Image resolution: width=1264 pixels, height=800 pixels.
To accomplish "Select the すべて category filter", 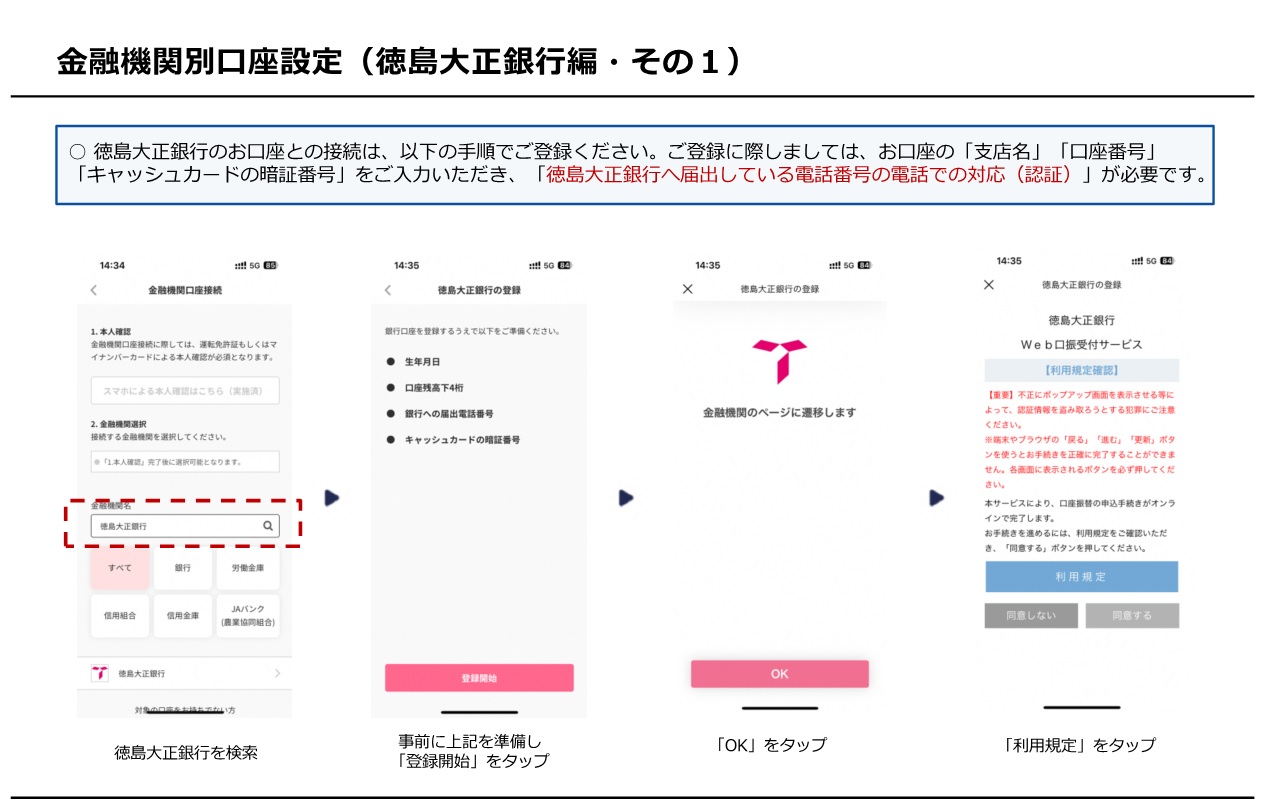I will point(120,568).
